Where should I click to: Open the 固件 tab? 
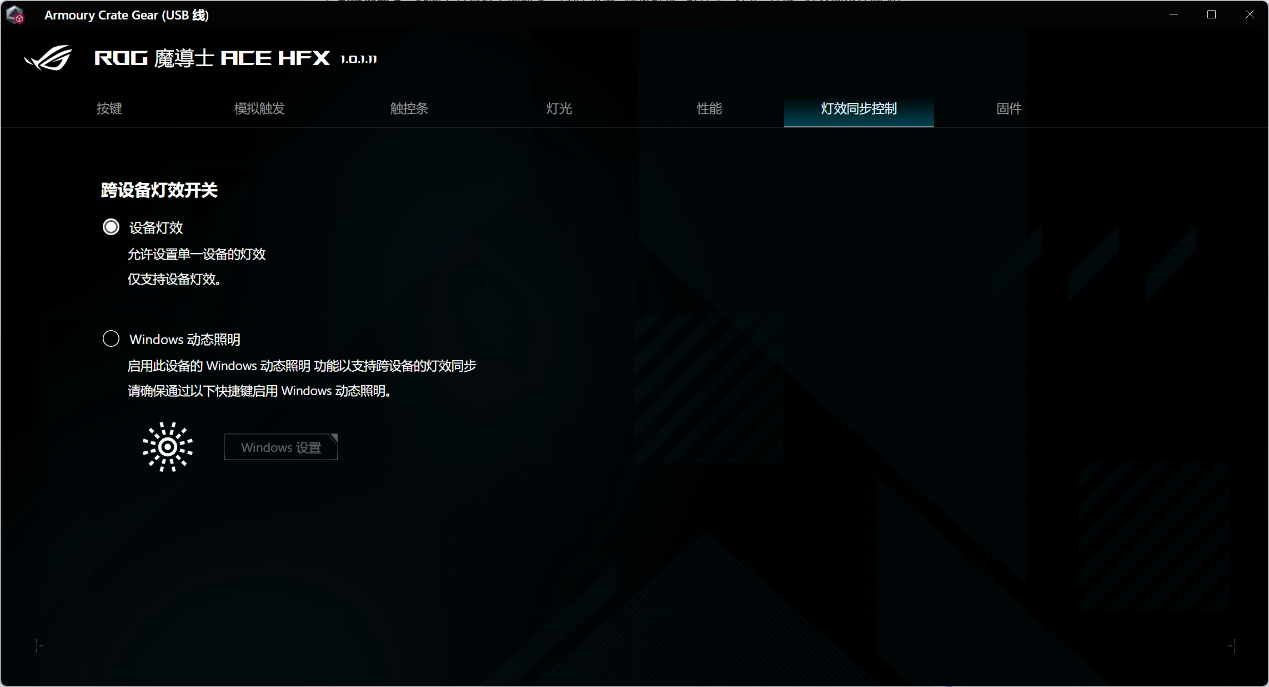[1009, 108]
